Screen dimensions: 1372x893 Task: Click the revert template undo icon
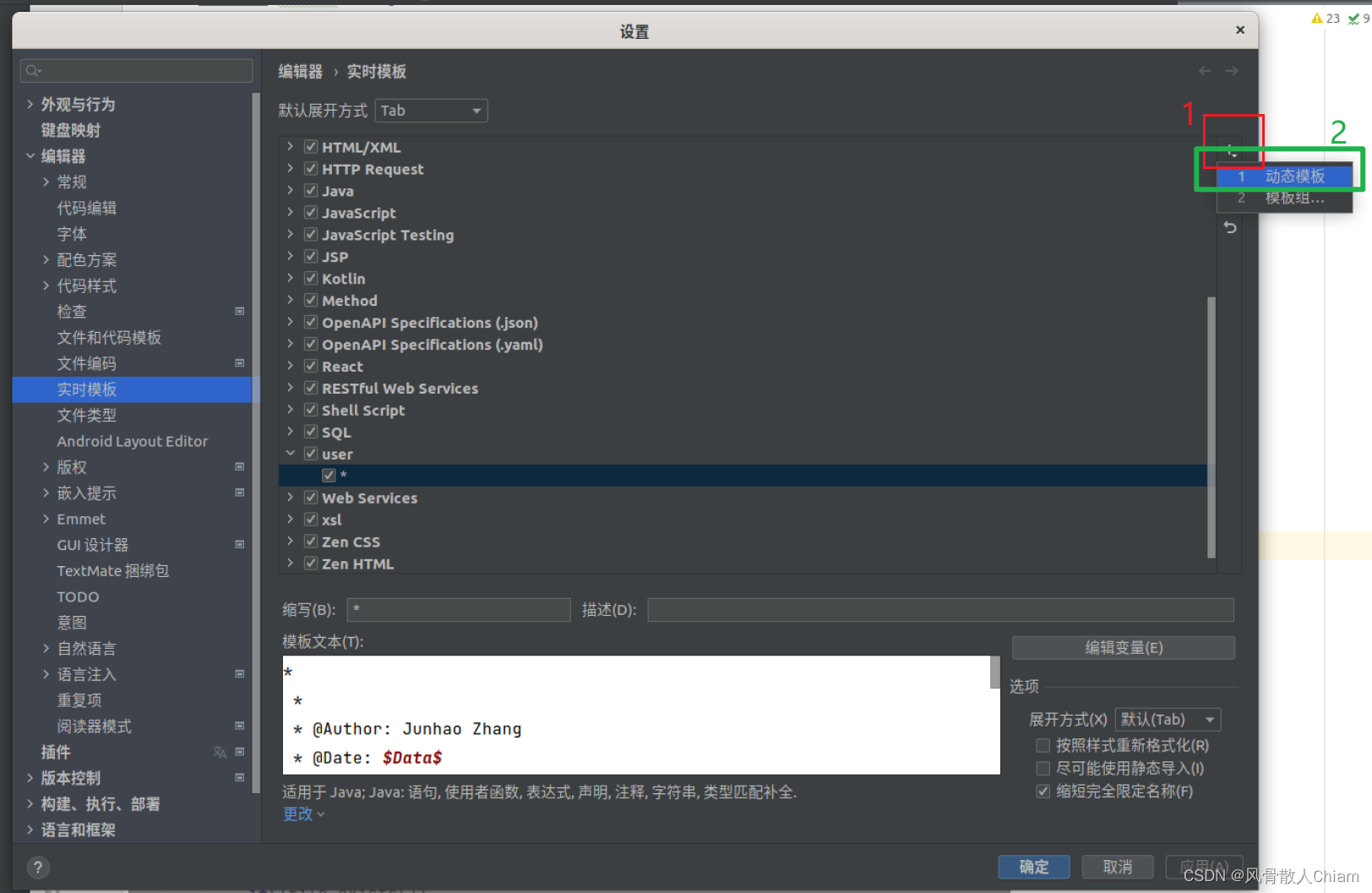click(1230, 227)
